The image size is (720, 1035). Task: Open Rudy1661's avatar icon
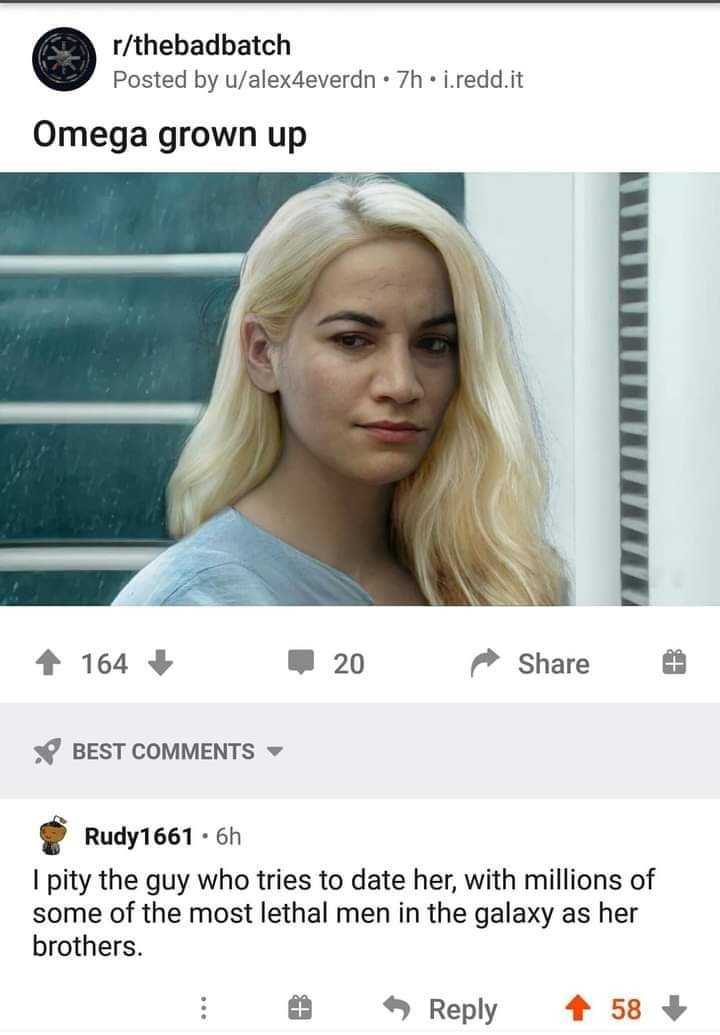53,835
